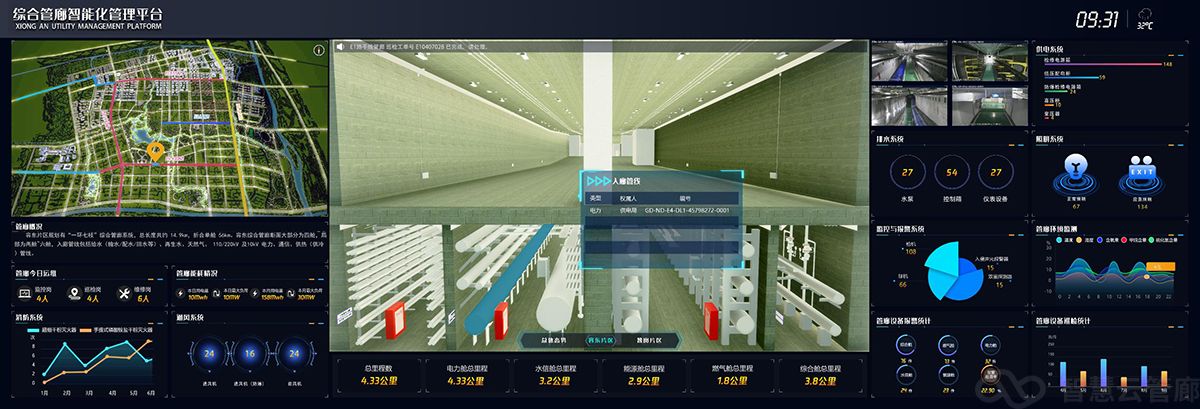Click the 09:31 clock display
The height and width of the screenshot is (409, 1200).
(1097, 19)
